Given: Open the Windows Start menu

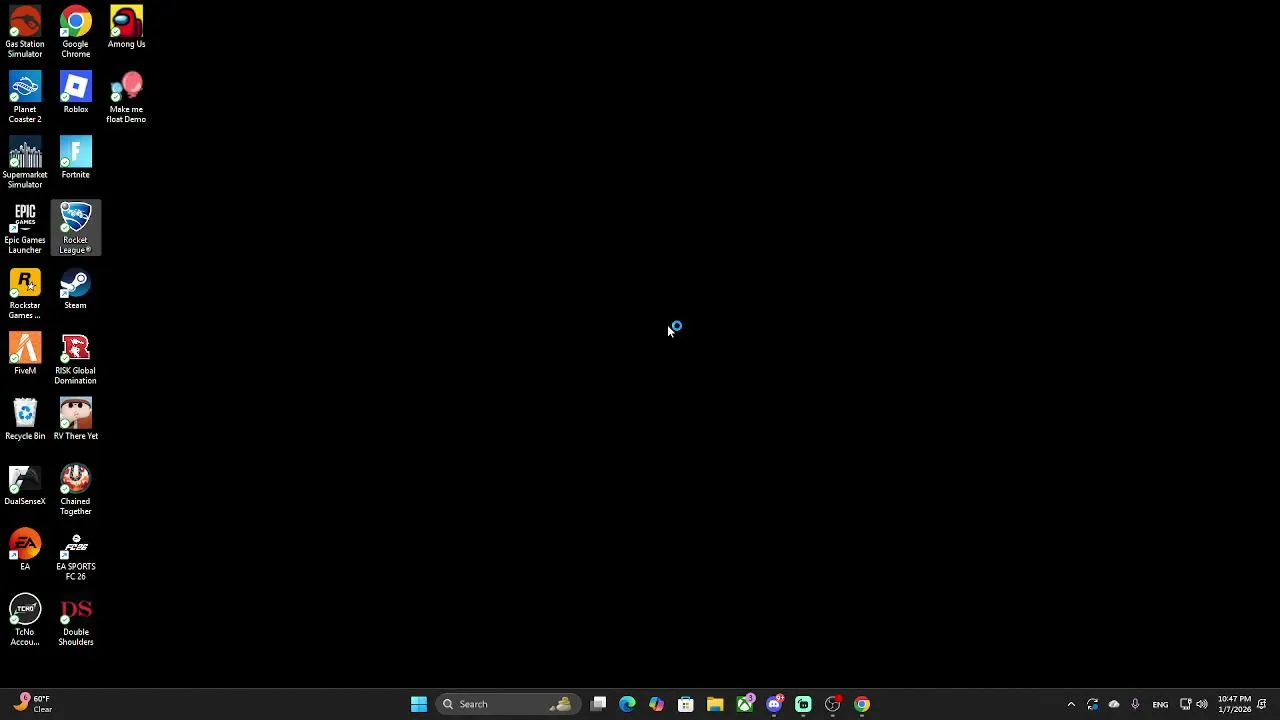Looking at the screenshot, I should 419,704.
